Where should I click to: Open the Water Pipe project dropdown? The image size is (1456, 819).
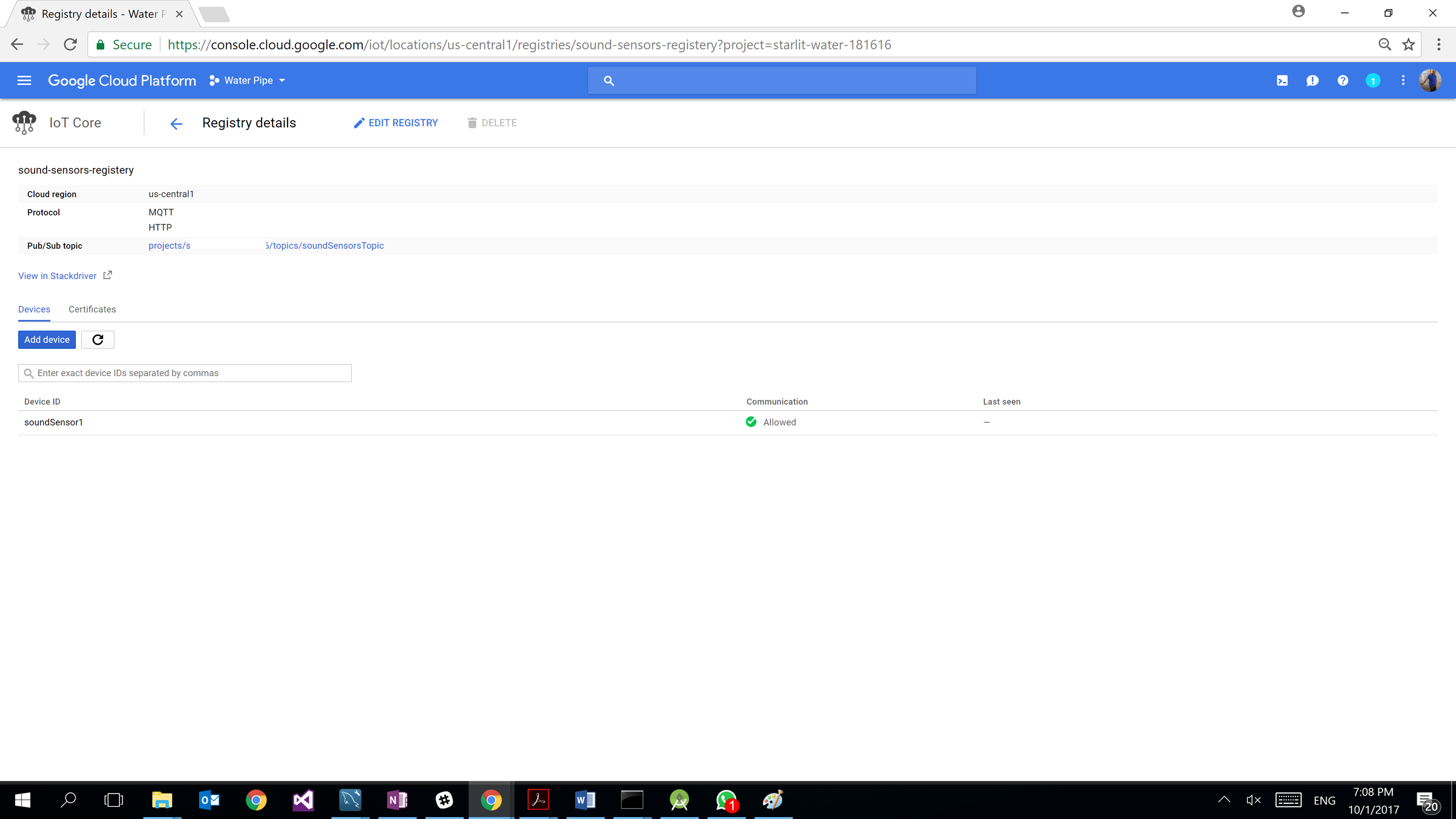[x=248, y=81]
